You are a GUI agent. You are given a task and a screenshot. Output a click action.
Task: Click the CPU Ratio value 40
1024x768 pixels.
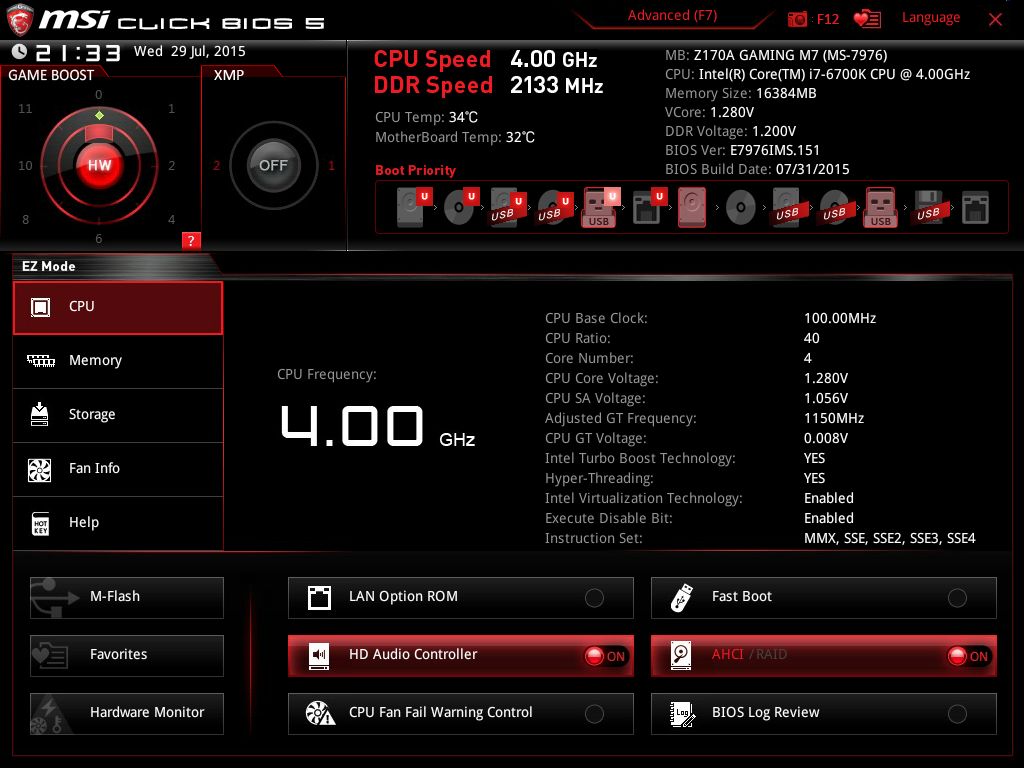coord(811,338)
